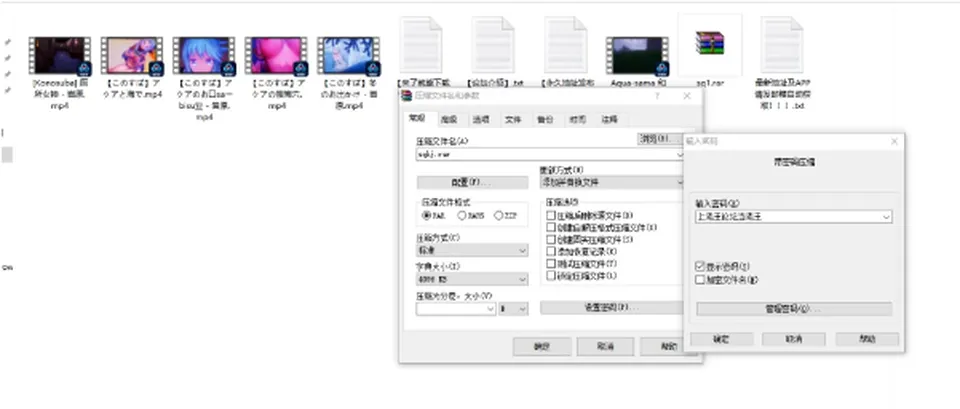Enable 压缩后删除源文件 checkbox
Viewport: 960px width, 409px height.
pos(551,216)
